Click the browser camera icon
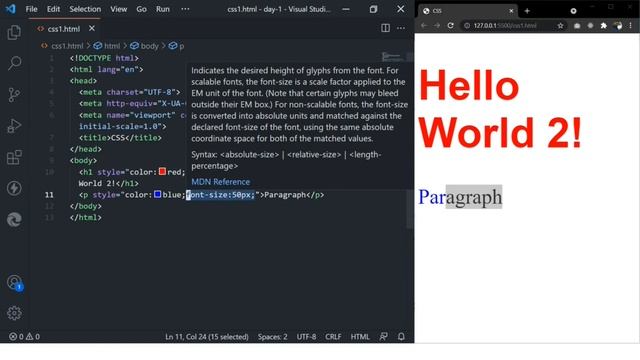The height and width of the screenshot is (360, 640). click(577, 26)
